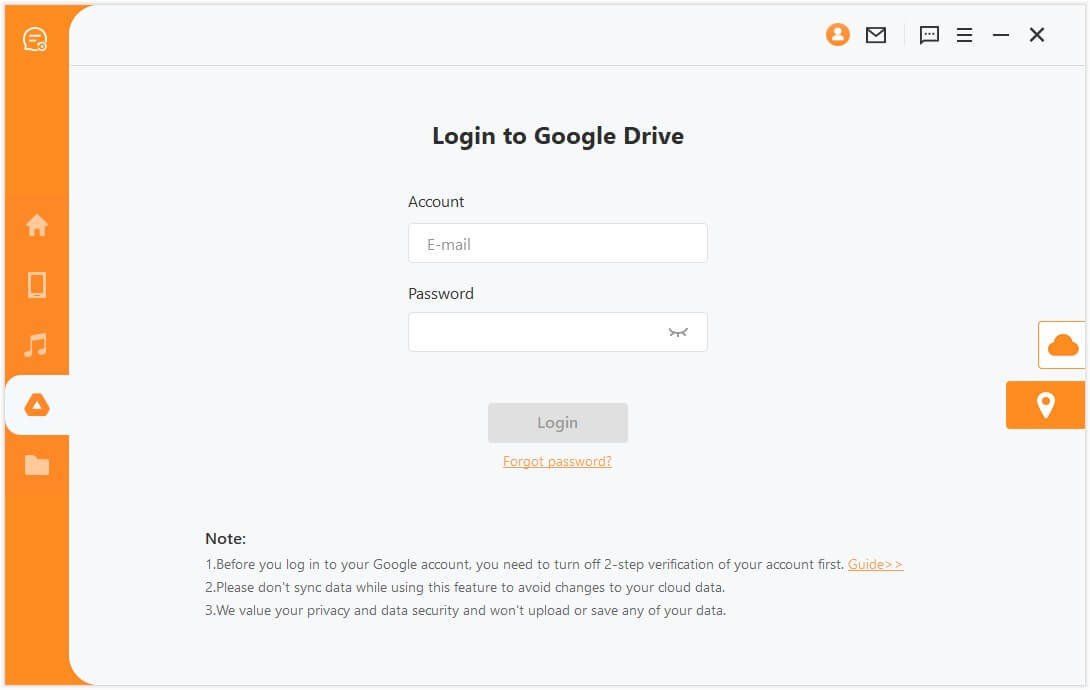Screen dimensions: 1090x690
Task: Open the Guide link about 2-step verification
Action: pos(874,564)
